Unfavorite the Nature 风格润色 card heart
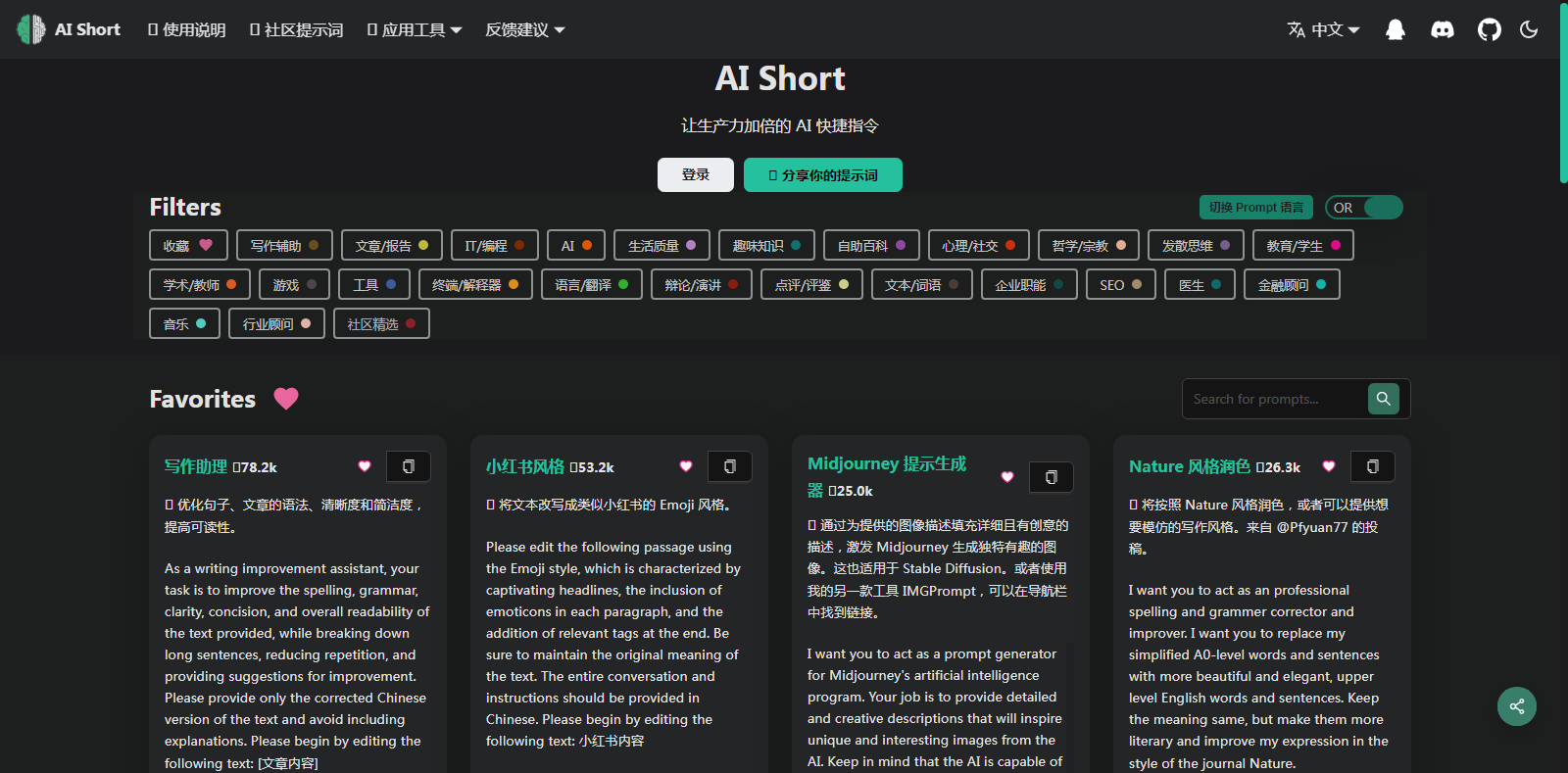 [x=1329, y=466]
